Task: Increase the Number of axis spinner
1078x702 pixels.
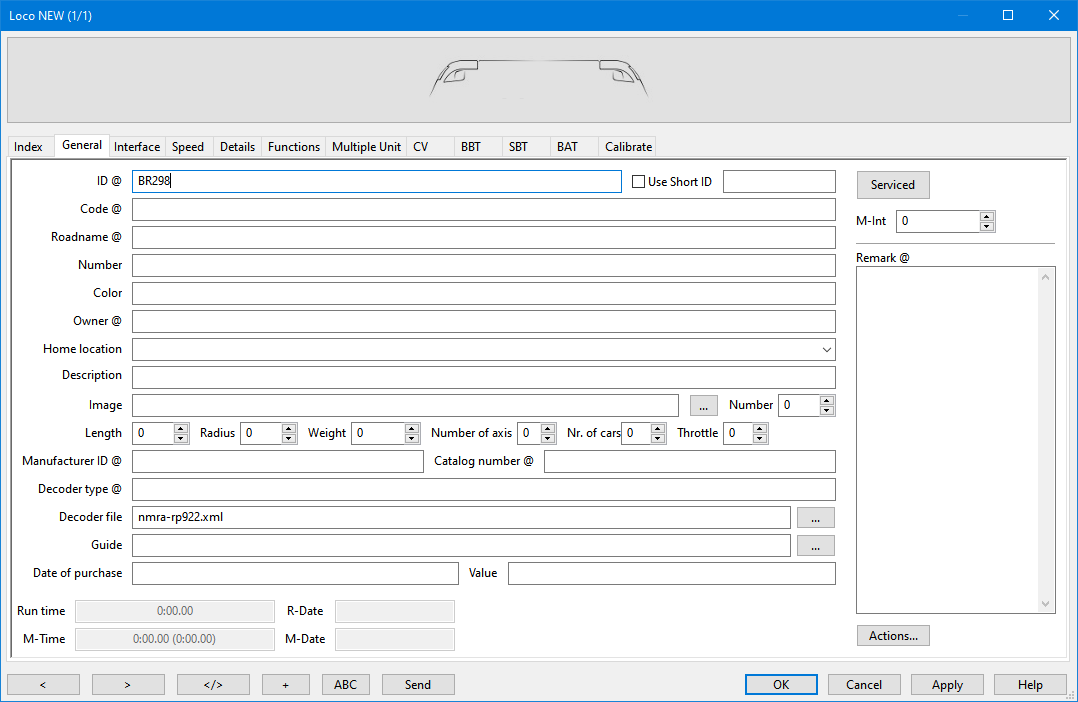Action: click(x=549, y=428)
